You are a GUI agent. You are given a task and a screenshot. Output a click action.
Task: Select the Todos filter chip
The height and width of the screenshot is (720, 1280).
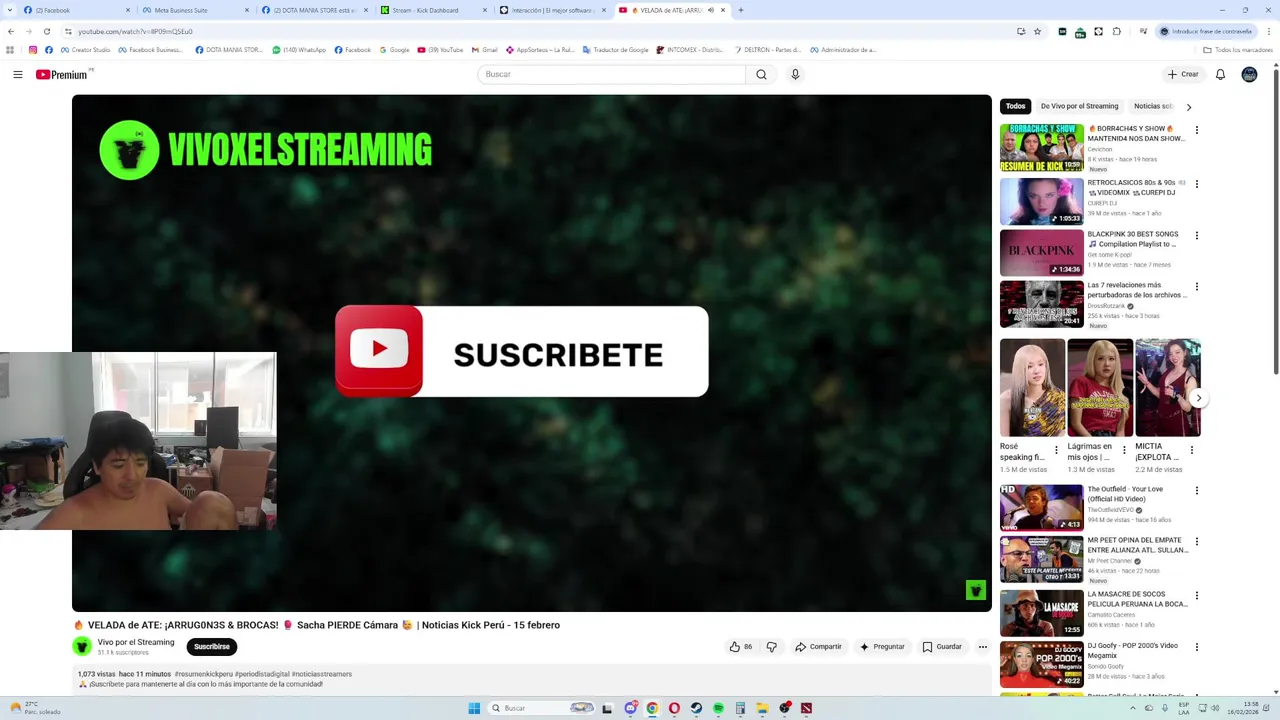(1015, 106)
